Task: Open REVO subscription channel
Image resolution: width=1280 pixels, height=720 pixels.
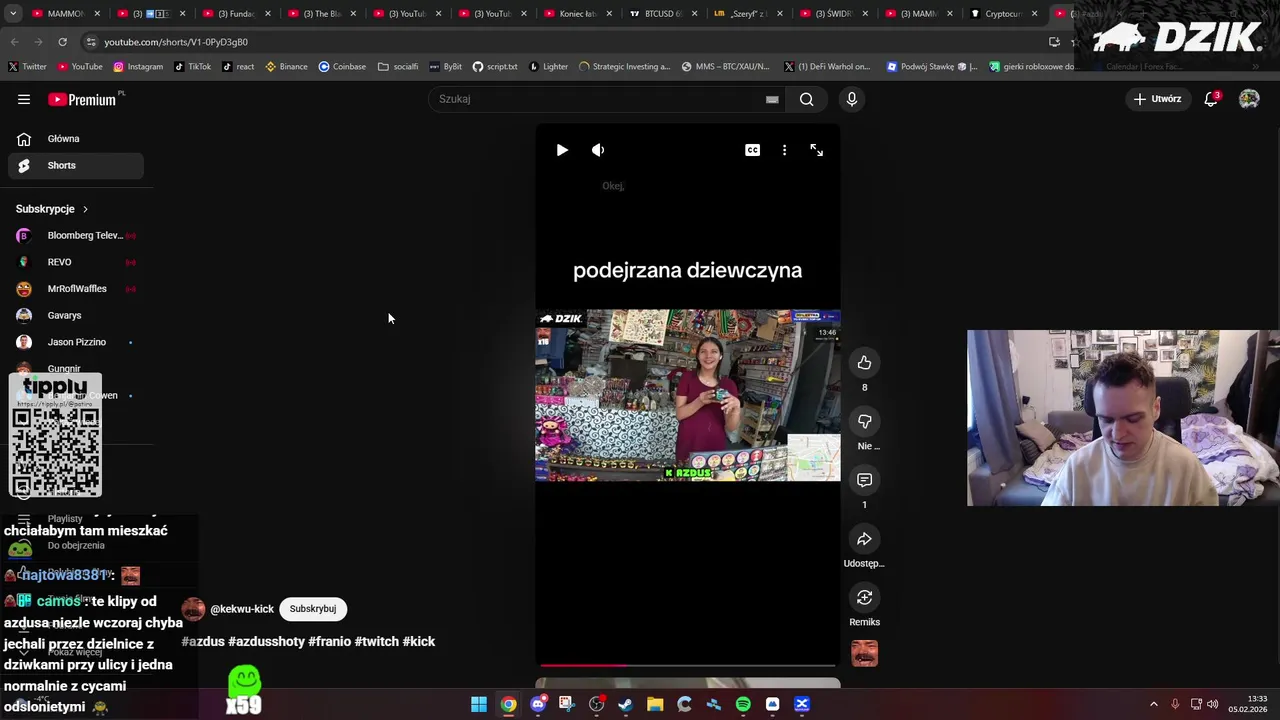Action: 76,262
